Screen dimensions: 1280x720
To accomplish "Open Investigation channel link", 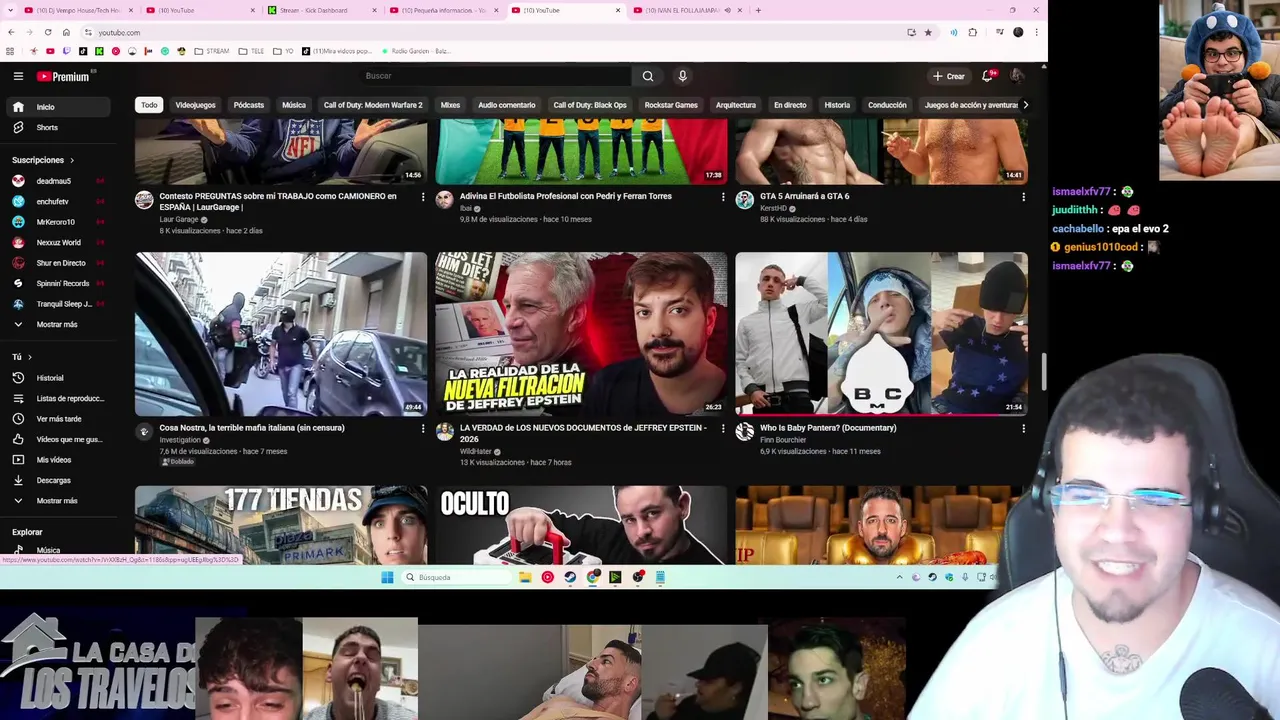I will 180,440.
